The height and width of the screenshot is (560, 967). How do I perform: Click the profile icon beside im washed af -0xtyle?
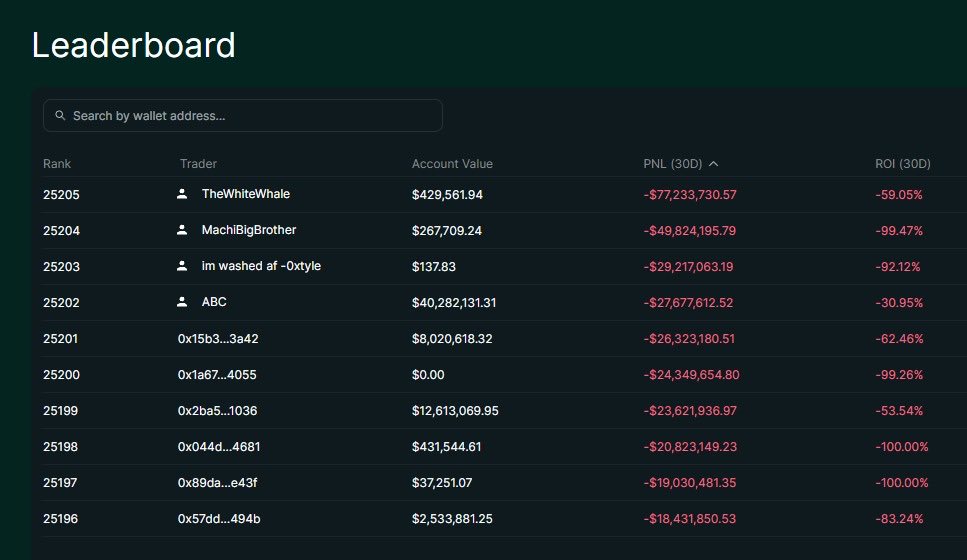(182, 266)
